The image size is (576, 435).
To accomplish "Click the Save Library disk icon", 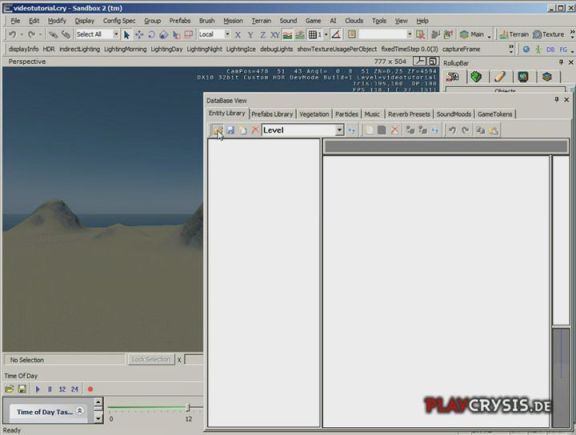I will pyautogui.click(x=230, y=130).
